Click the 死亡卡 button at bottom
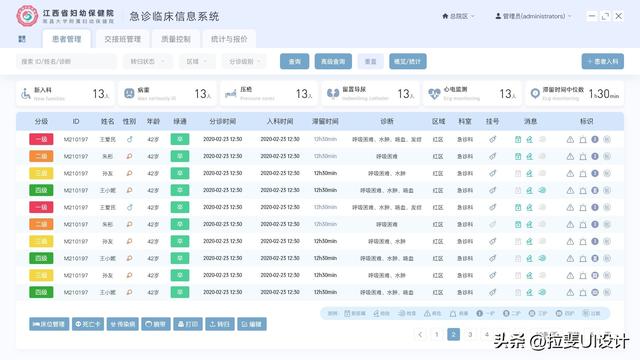 pyautogui.click(x=88, y=324)
